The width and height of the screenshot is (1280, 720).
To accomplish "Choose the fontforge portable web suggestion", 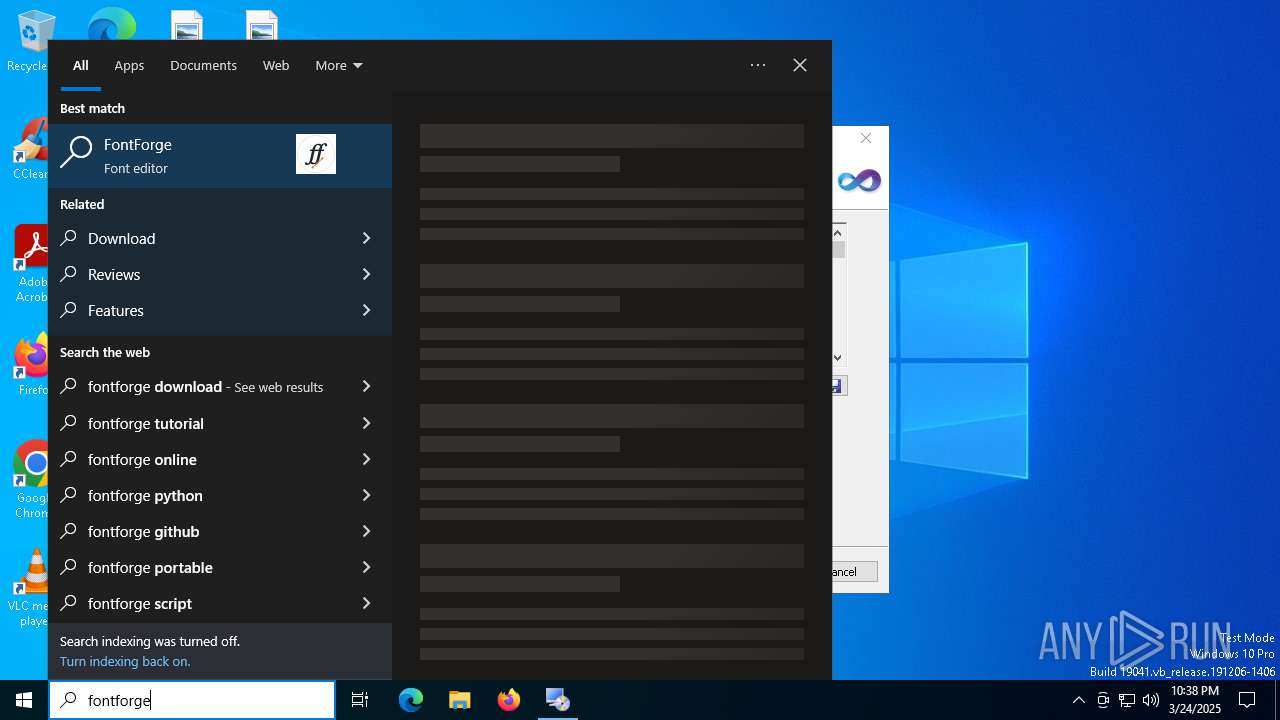I will point(220,567).
